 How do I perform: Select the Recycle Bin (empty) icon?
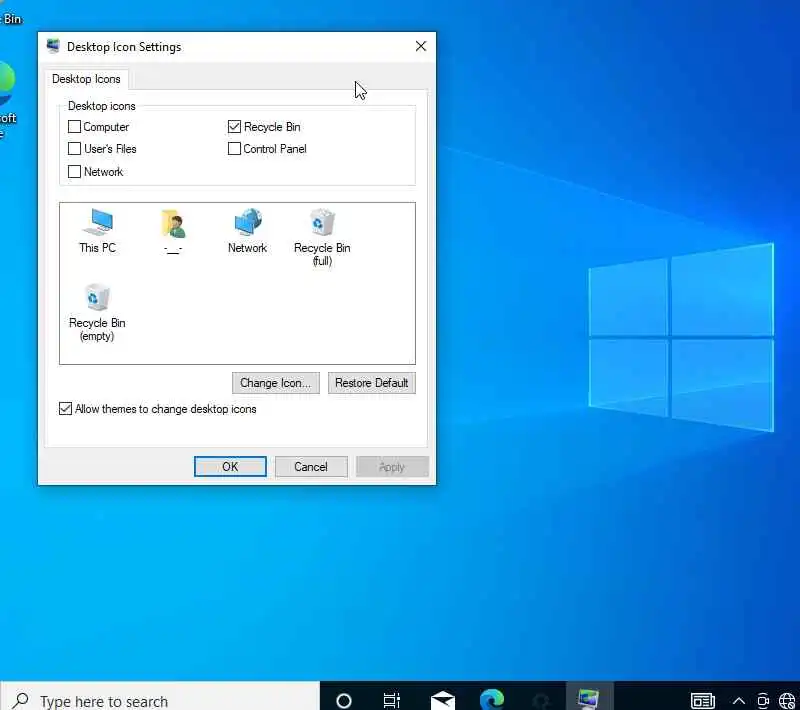pos(97,313)
